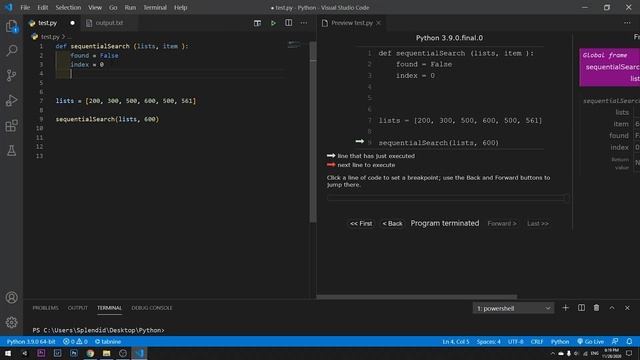Open Photoshop from the taskbar
640x360 pixels.
74,353
